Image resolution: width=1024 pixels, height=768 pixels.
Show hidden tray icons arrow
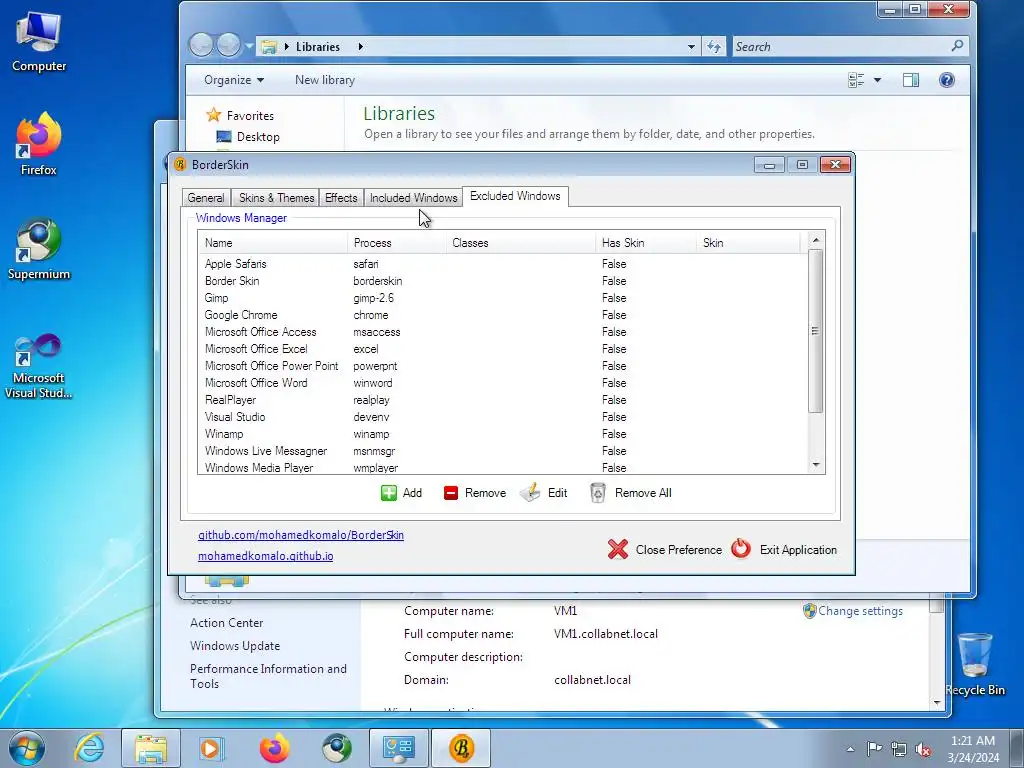tap(850, 749)
